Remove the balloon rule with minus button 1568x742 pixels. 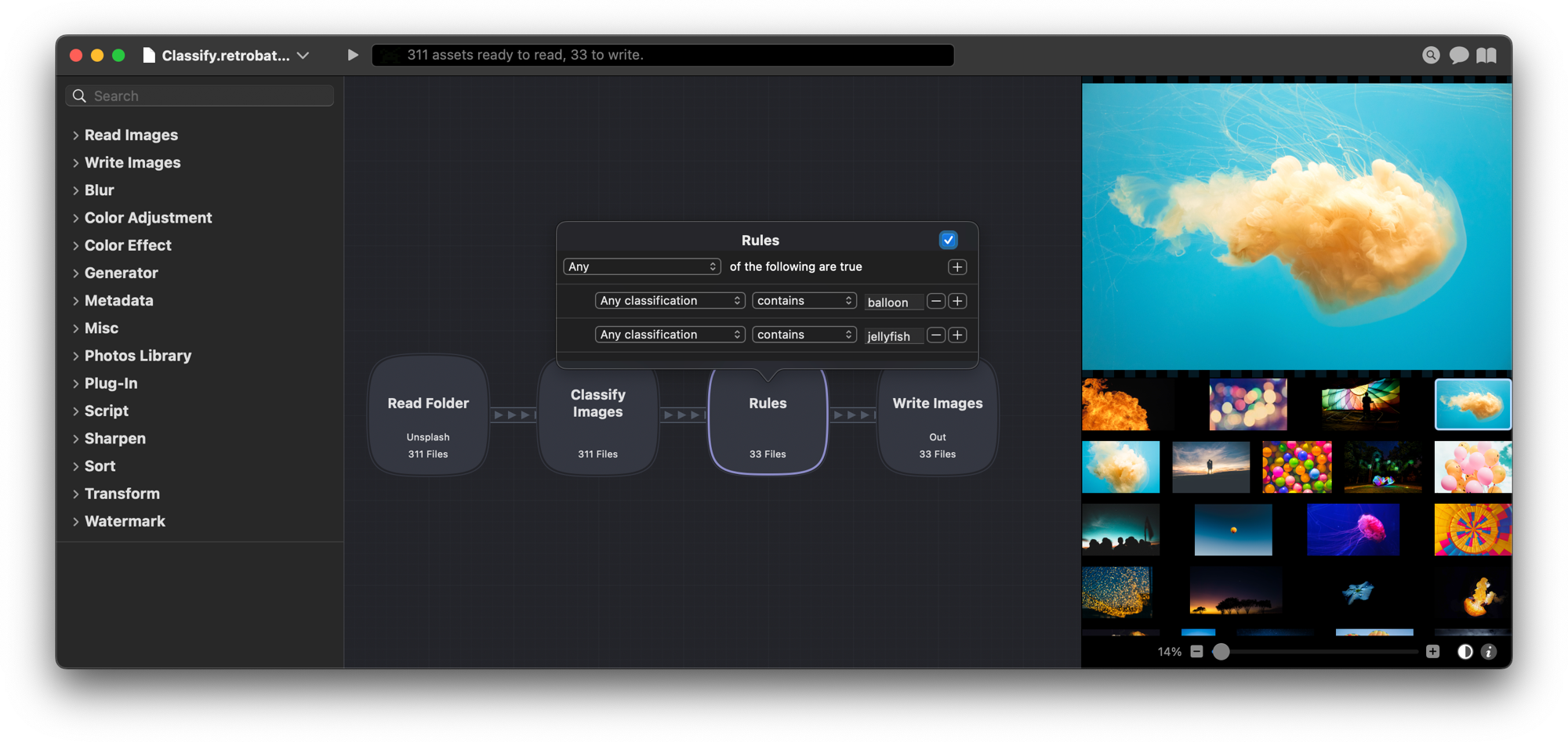pos(935,301)
